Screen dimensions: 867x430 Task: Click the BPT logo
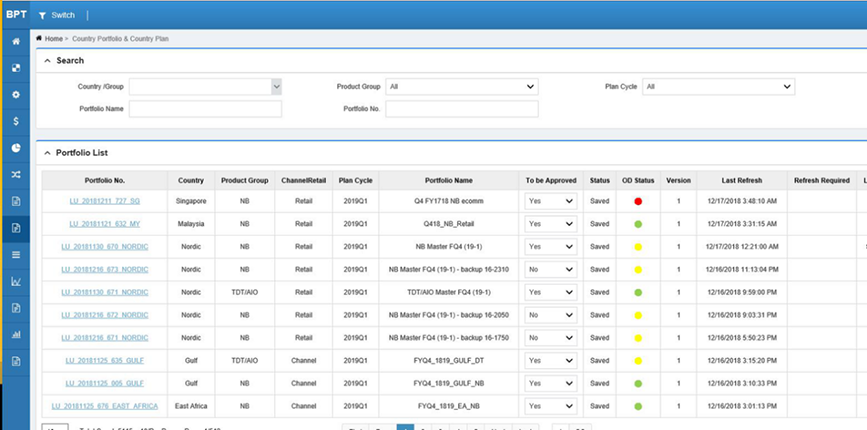[16, 14]
